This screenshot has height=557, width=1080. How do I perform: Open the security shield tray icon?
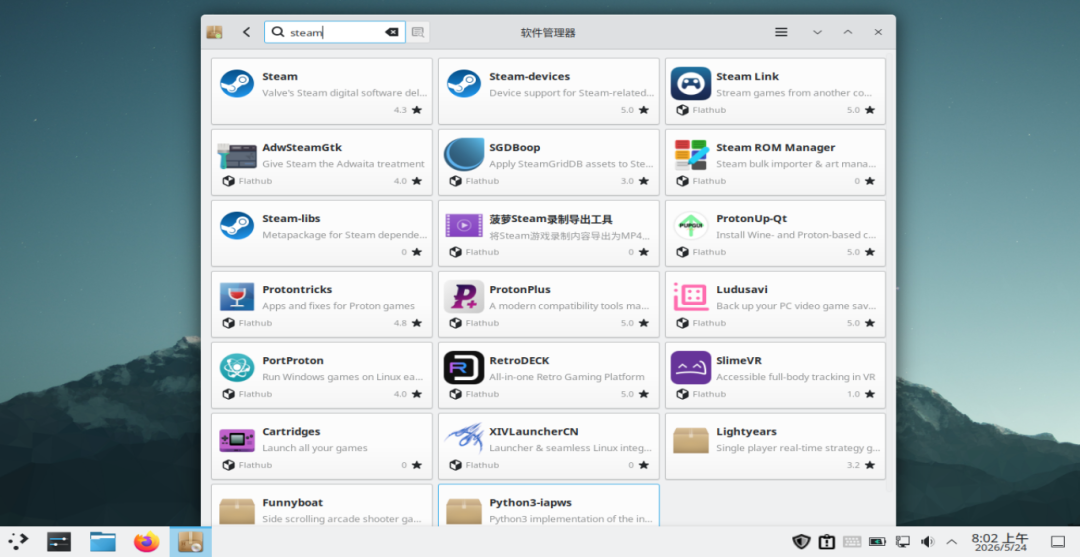coord(801,542)
